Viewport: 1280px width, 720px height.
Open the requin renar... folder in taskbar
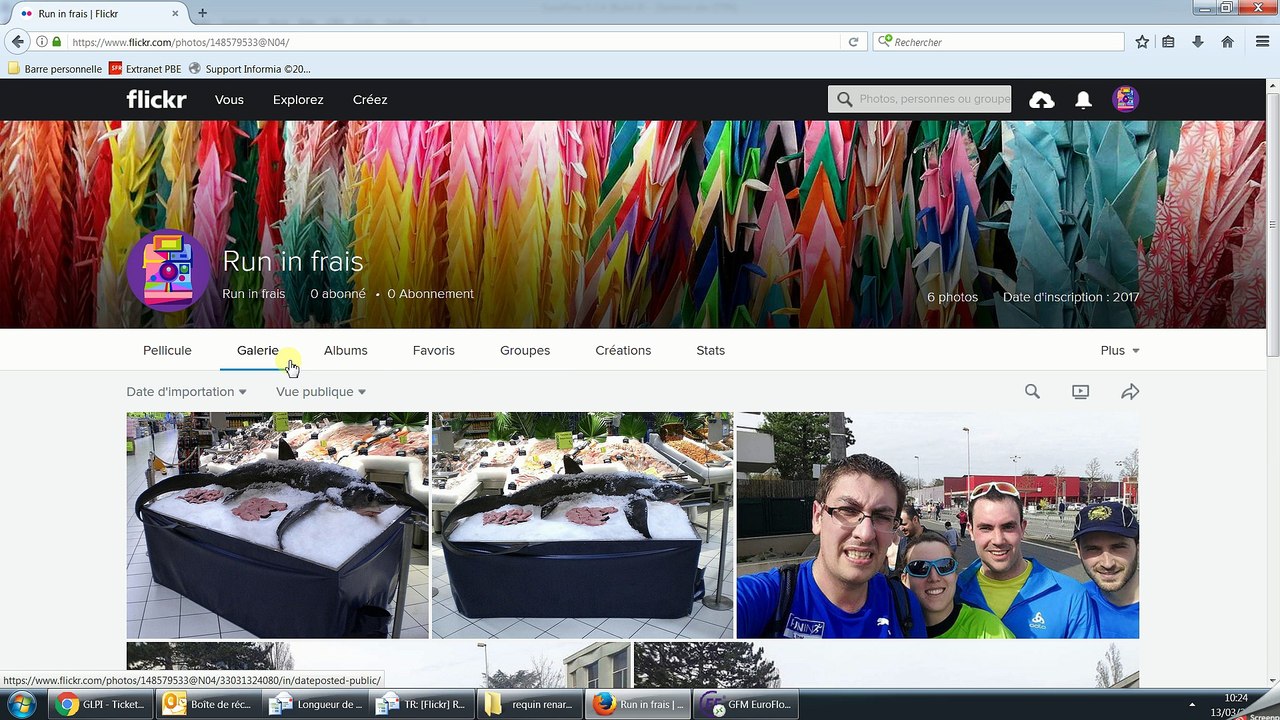(x=528, y=704)
